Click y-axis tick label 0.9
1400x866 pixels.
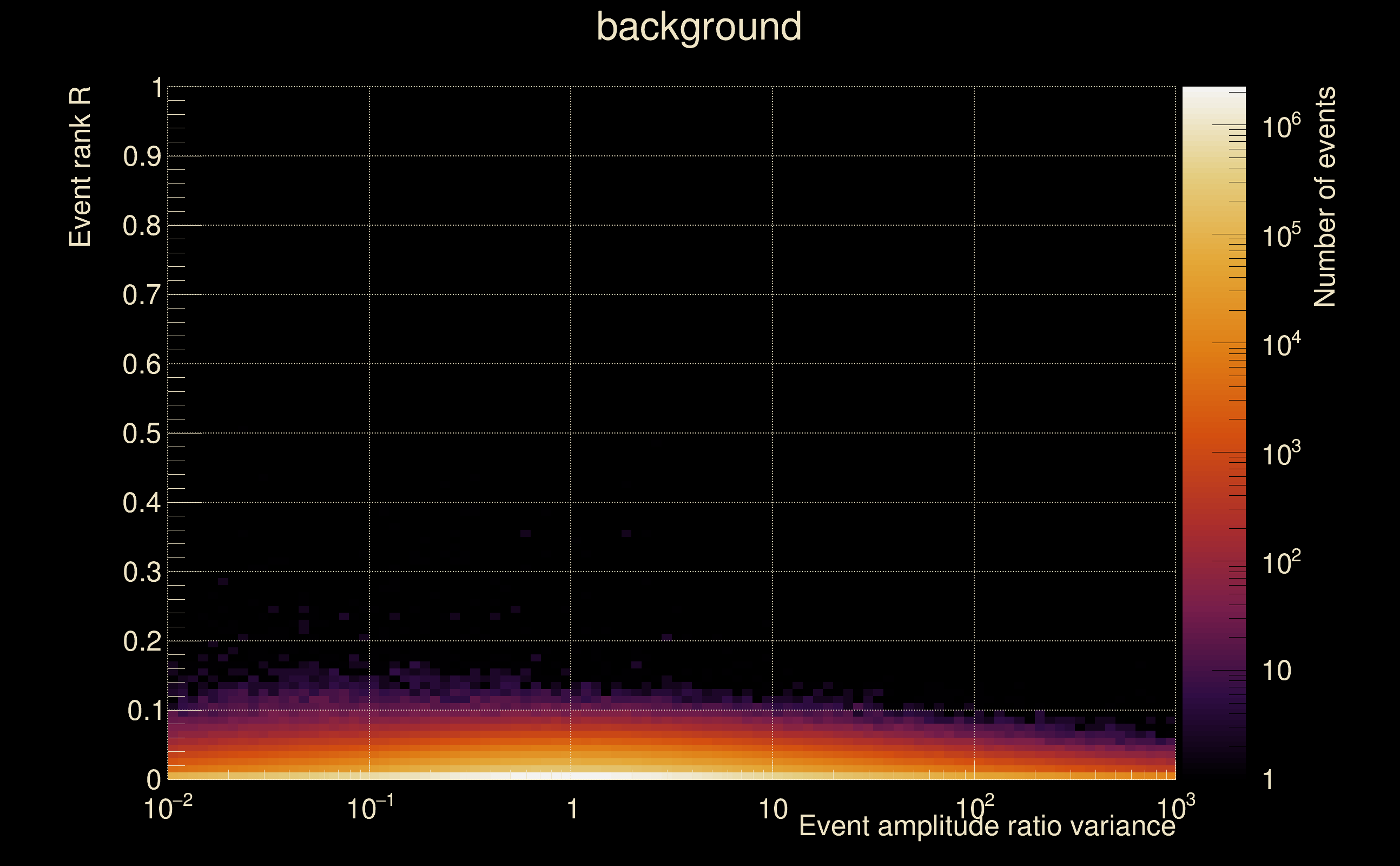pyautogui.click(x=141, y=156)
